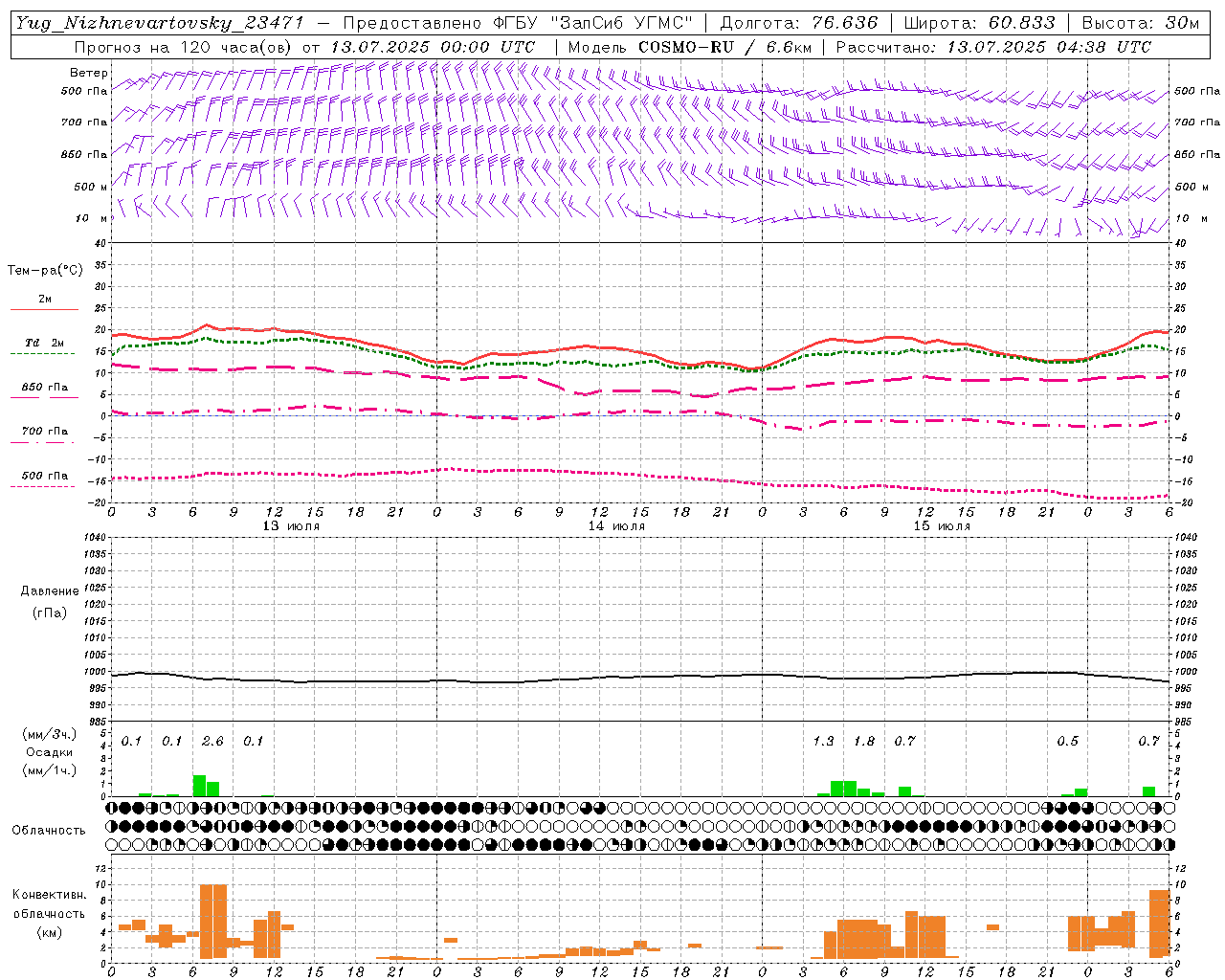
Task: Click the forecast start 13.07.2025 00:00 UTC
Action: click(x=433, y=47)
